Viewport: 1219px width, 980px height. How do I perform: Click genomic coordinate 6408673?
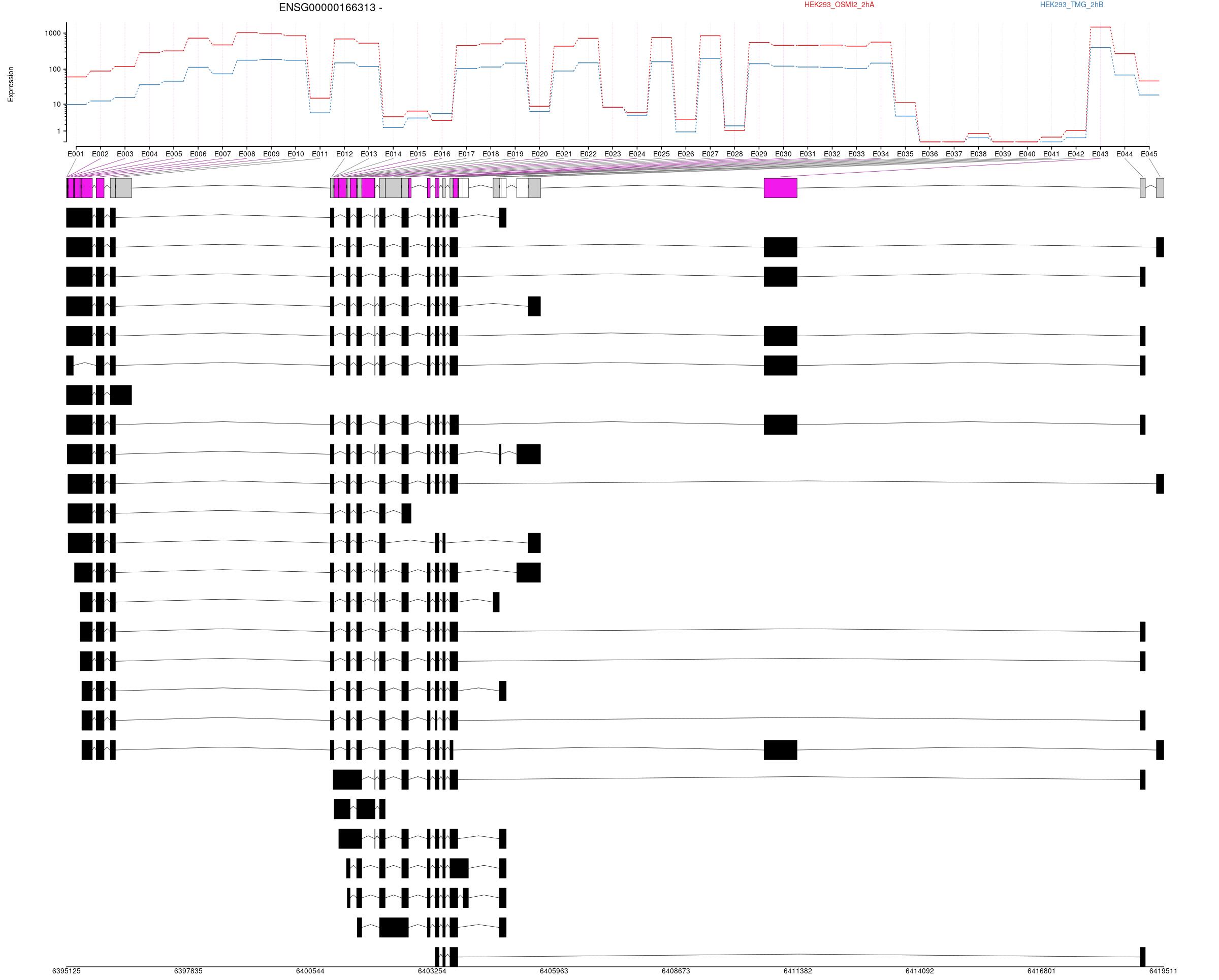point(676,971)
